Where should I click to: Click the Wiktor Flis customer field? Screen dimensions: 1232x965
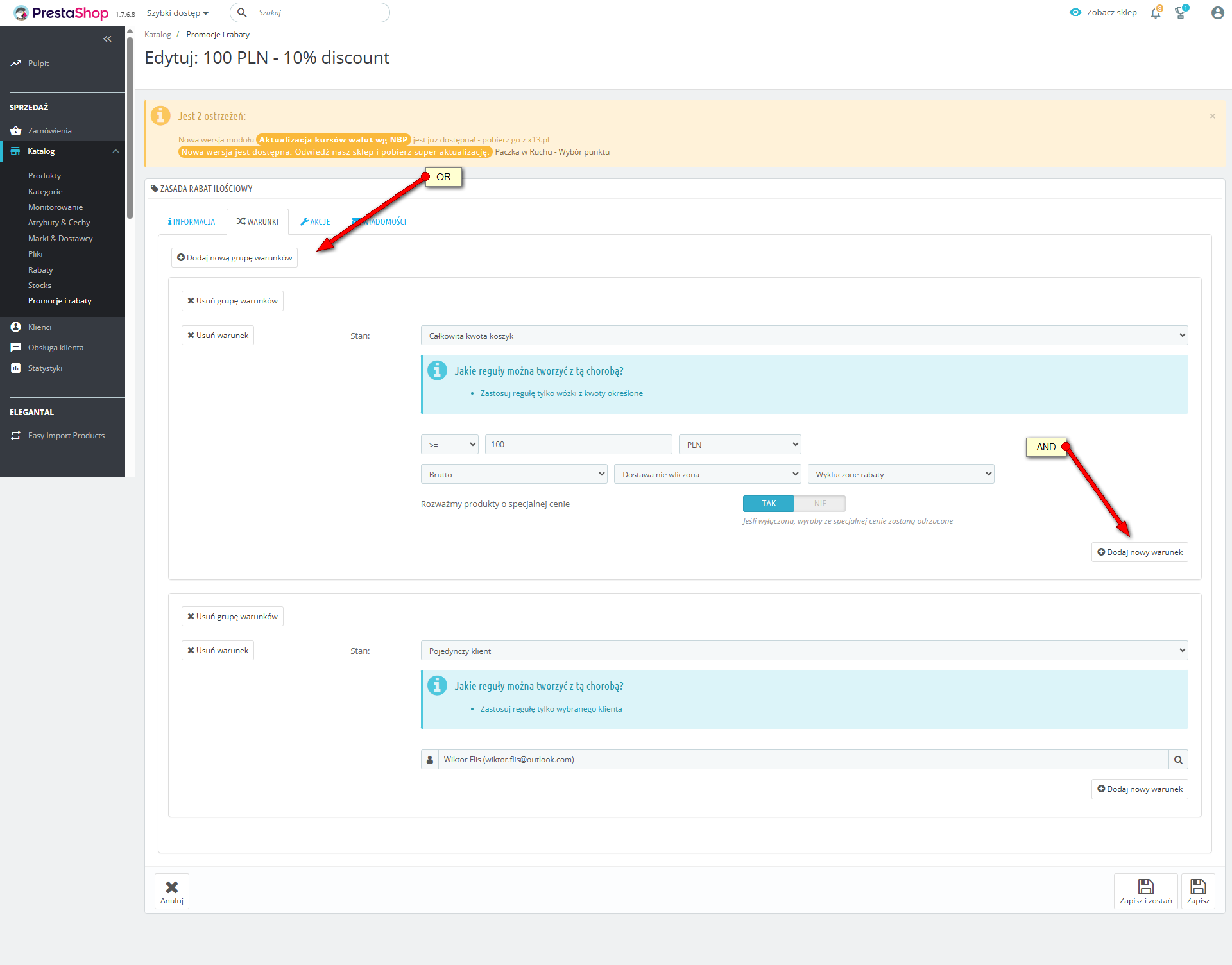coord(803,760)
